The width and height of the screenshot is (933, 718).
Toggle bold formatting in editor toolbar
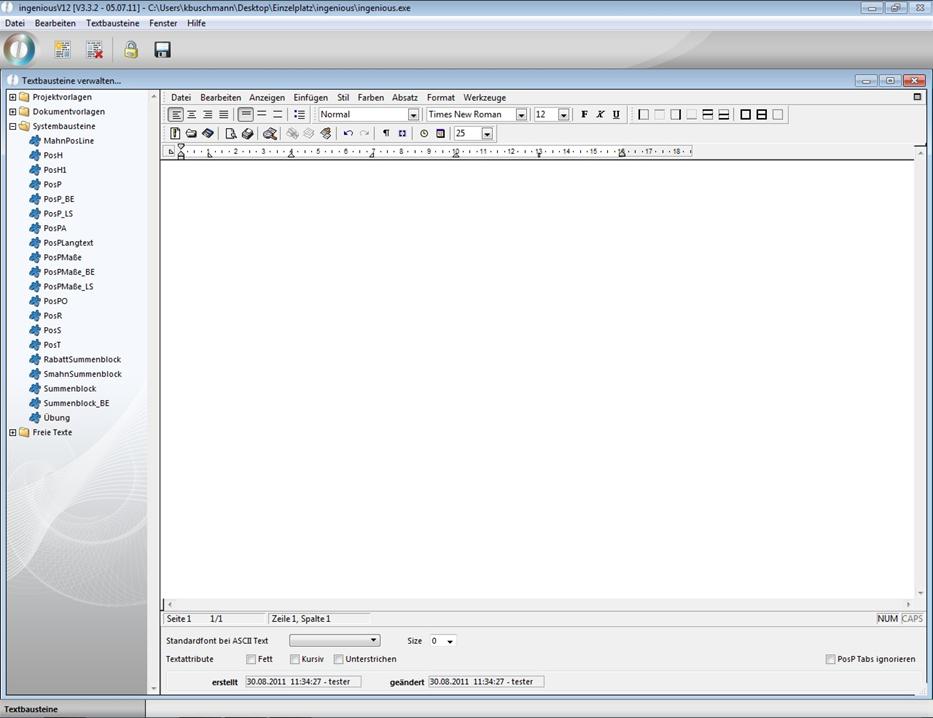pyautogui.click(x=585, y=115)
